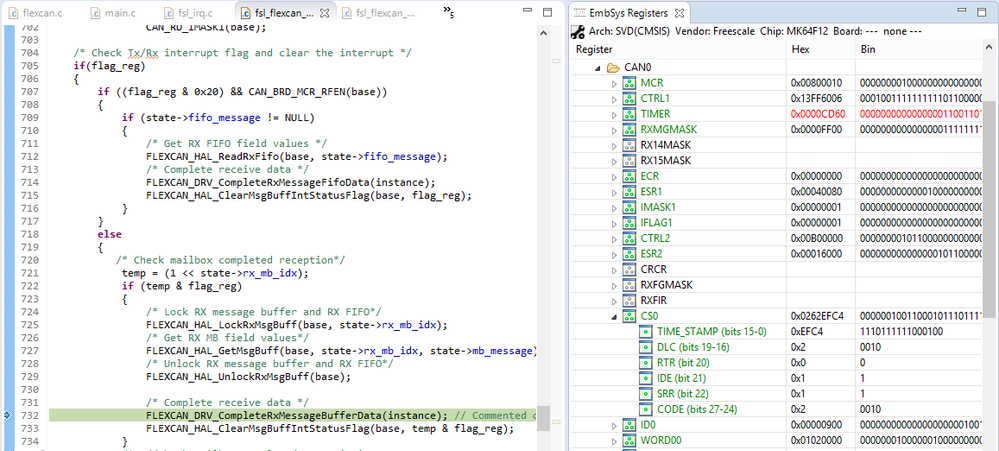Open the main.c editor tab
999x451 pixels.
click(x=115, y=13)
